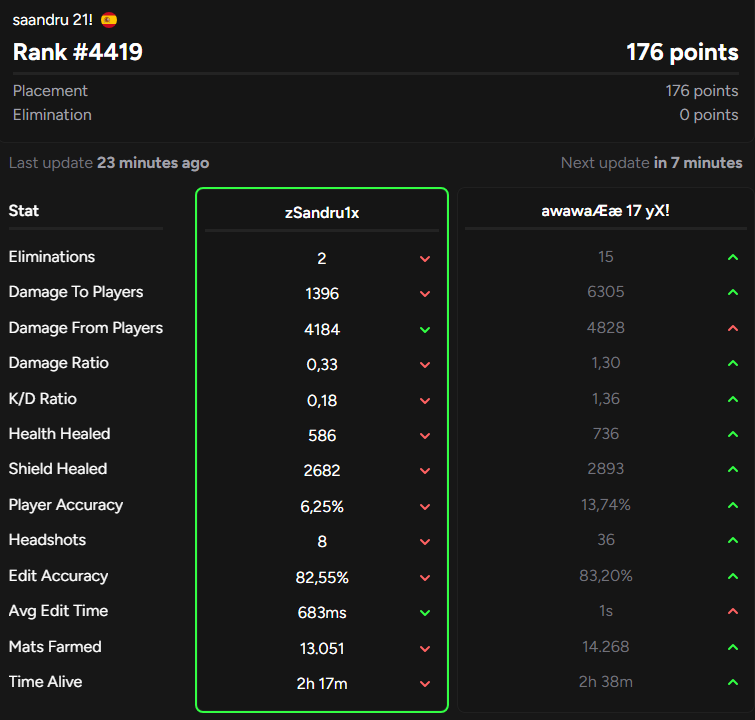Click red down arrow beside 13.051 mats farmed
Screen dimensions: 755x720
pos(425,649)
